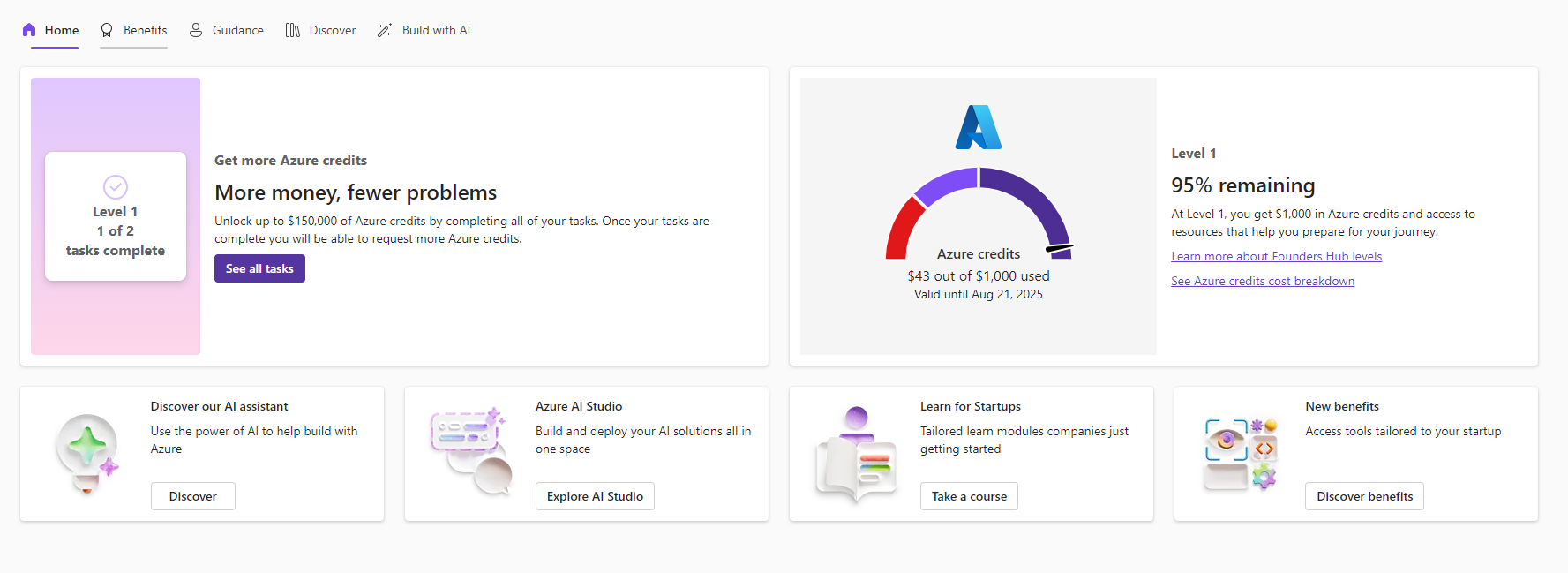This screenshot has height=573, width=1568.
Task: Click the See all tasks button
Action: [x=259, y=268]
